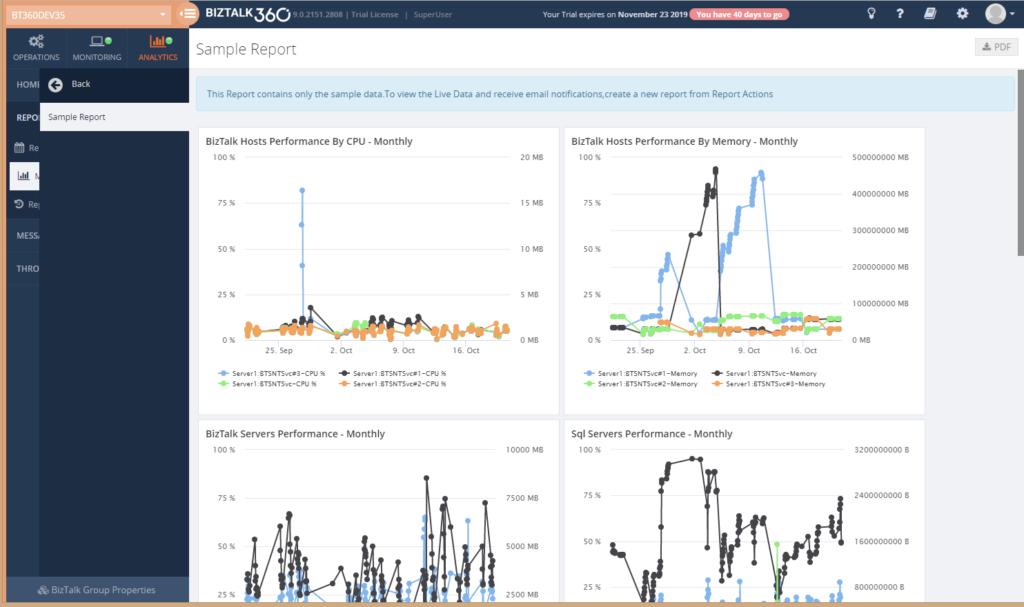Click the blue color marker beside Server1:BTSNTSvc#3-CPU %
Viewport: 1024px width, 607px height.
tap(224, 374)
